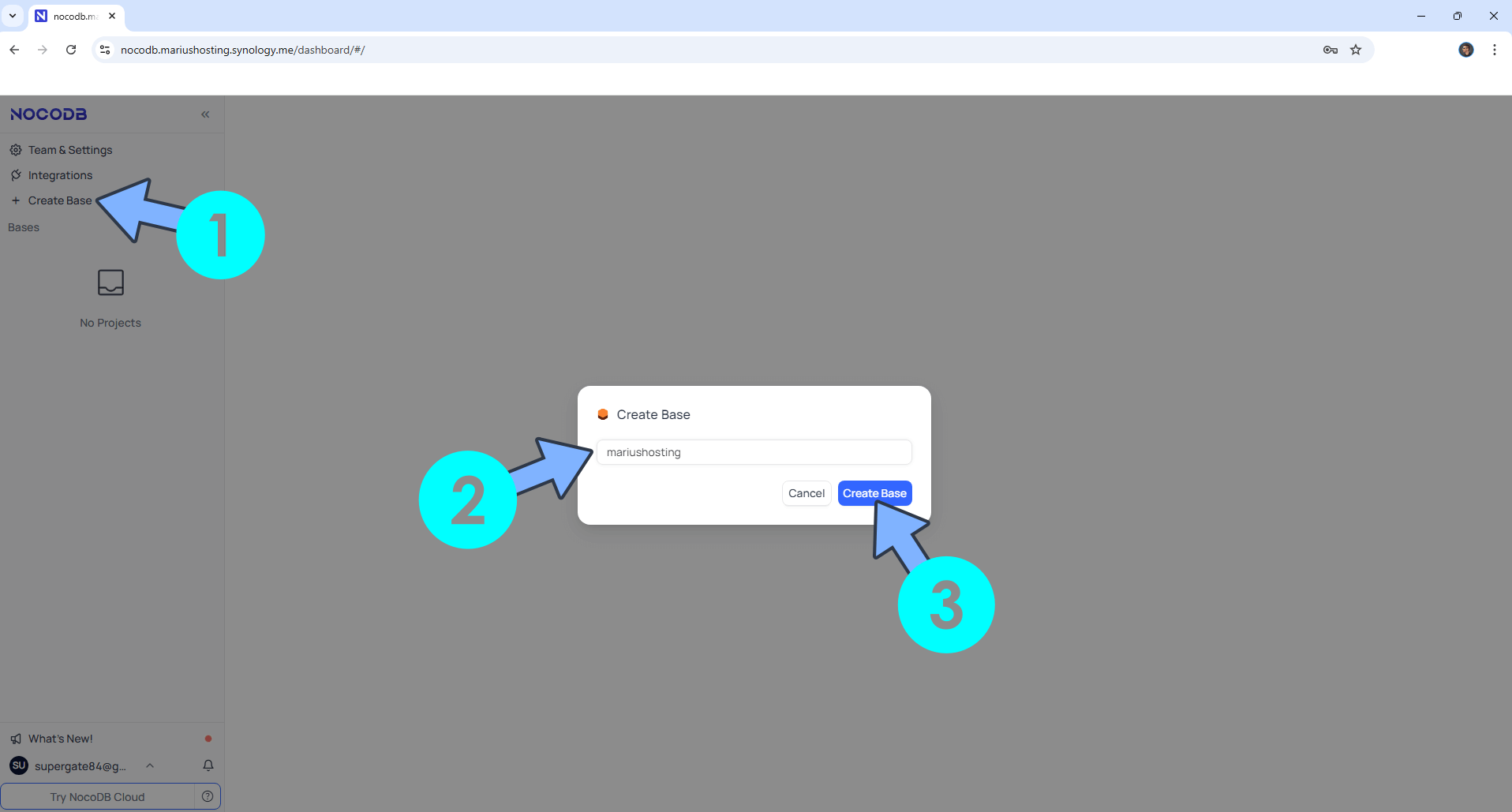
Task: Click Try NocoDB Cloud button
Action: pos(98,797)
